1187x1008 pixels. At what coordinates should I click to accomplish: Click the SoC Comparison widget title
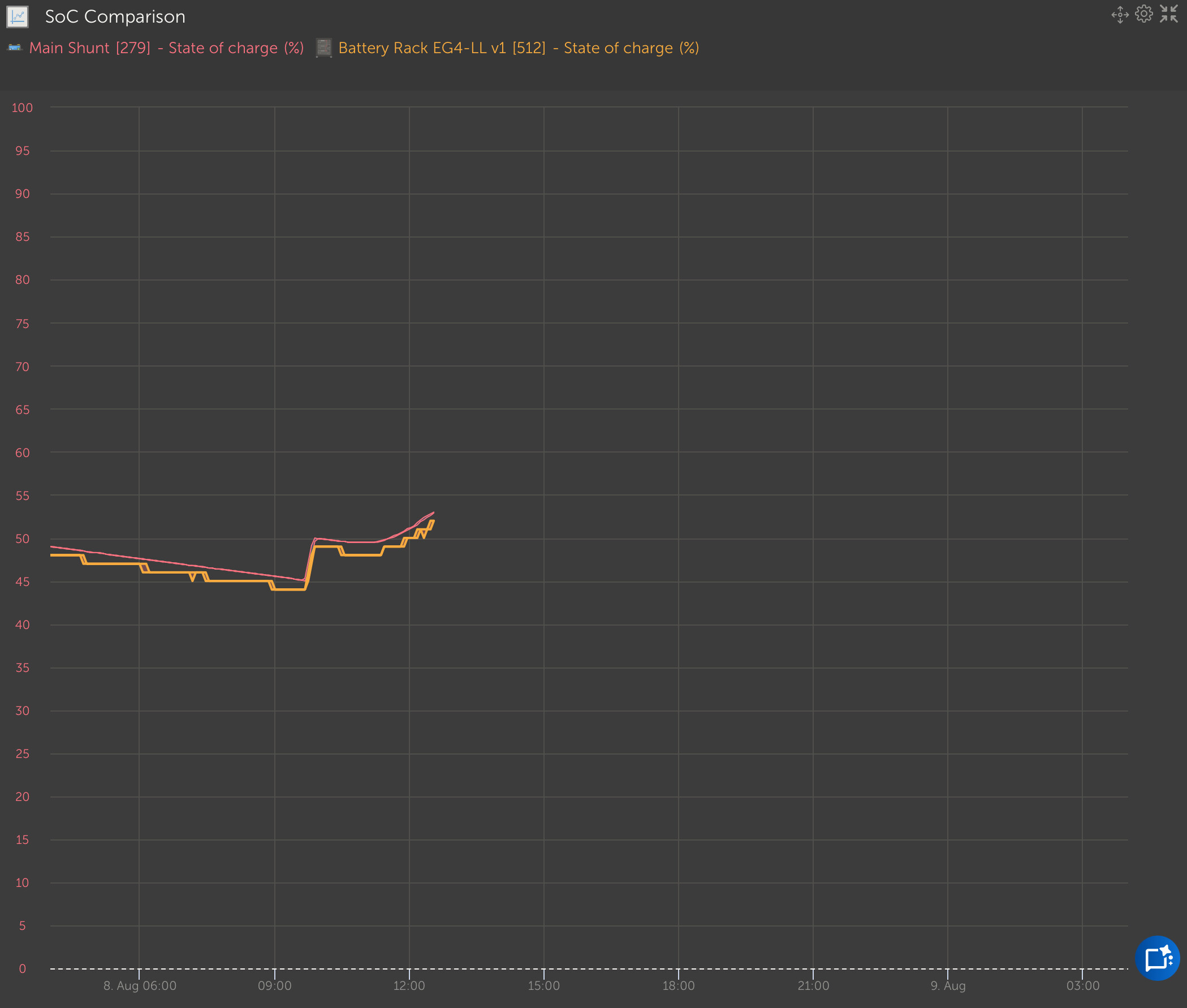(x=115, y=16)
